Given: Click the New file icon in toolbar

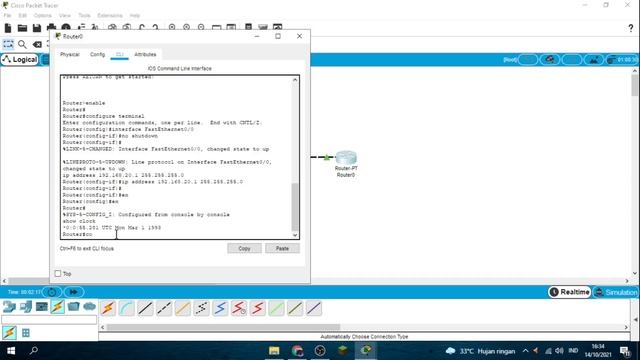Looking at the screenshot, I should click(8, 28).
